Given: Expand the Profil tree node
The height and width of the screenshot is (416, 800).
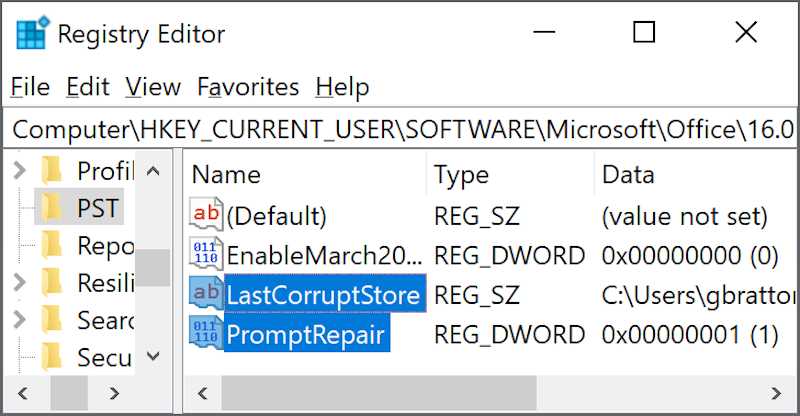Looking at the screenshot, I should [19, 171].
